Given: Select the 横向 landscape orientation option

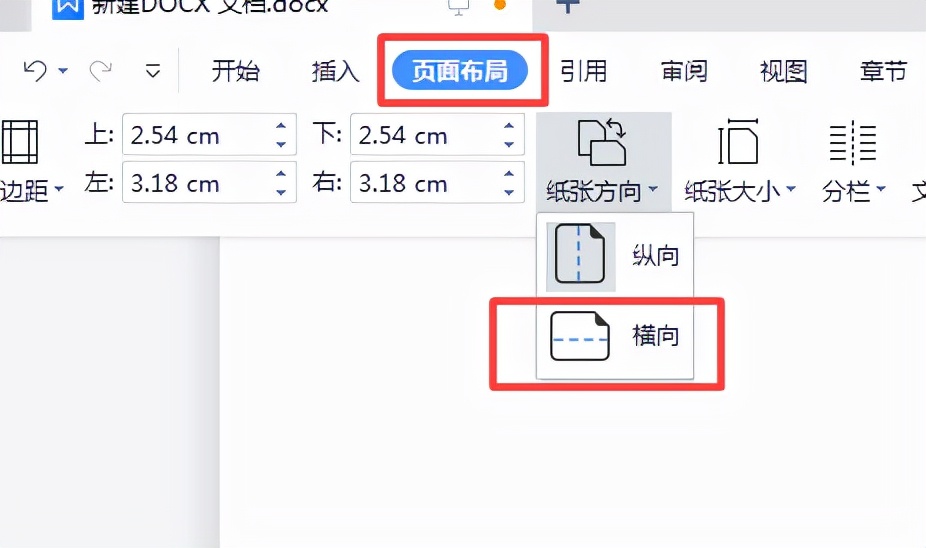Looking at the screenshot, I should [x=615, y=336].
